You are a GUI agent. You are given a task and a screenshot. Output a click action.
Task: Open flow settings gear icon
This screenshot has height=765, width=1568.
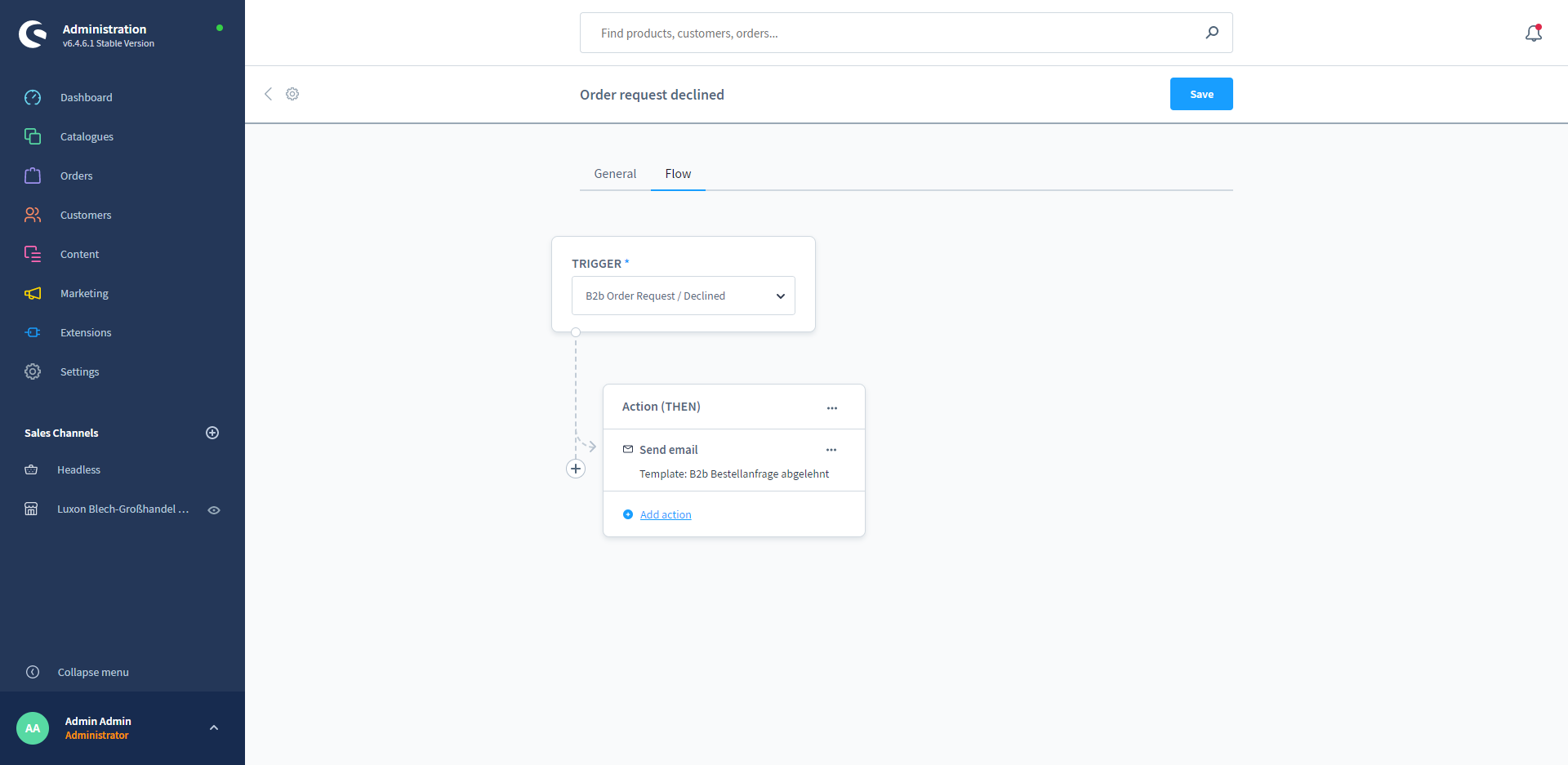[x=292, y=94]
